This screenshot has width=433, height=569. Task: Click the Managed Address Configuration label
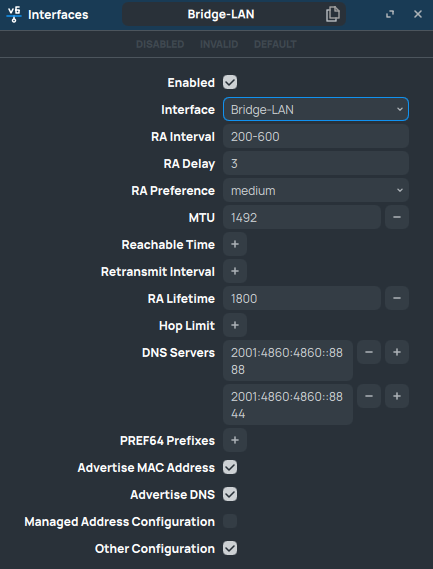119,521
